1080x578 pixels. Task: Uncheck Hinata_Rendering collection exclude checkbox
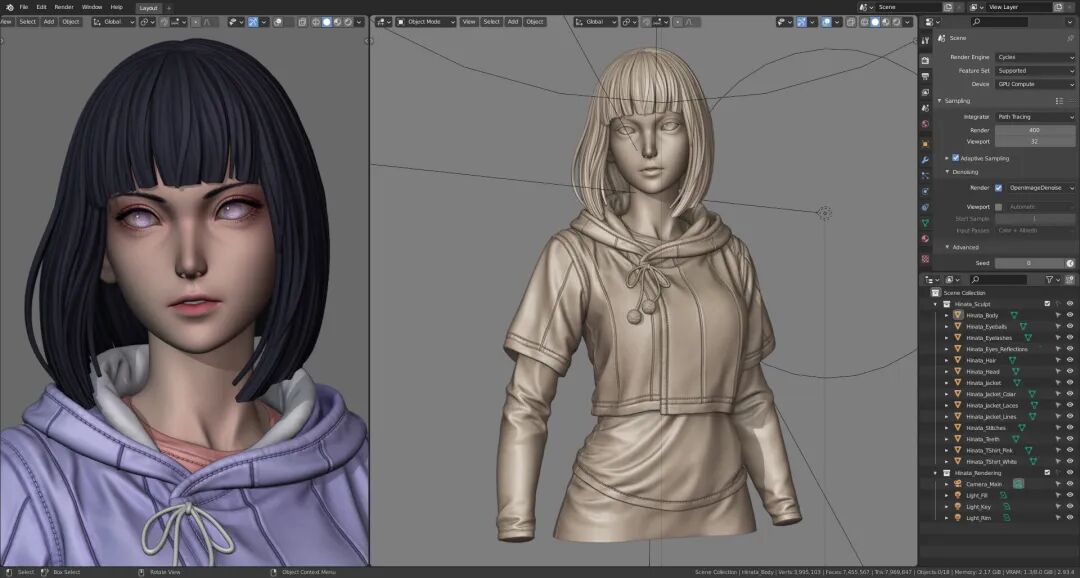pos(1048,473)
